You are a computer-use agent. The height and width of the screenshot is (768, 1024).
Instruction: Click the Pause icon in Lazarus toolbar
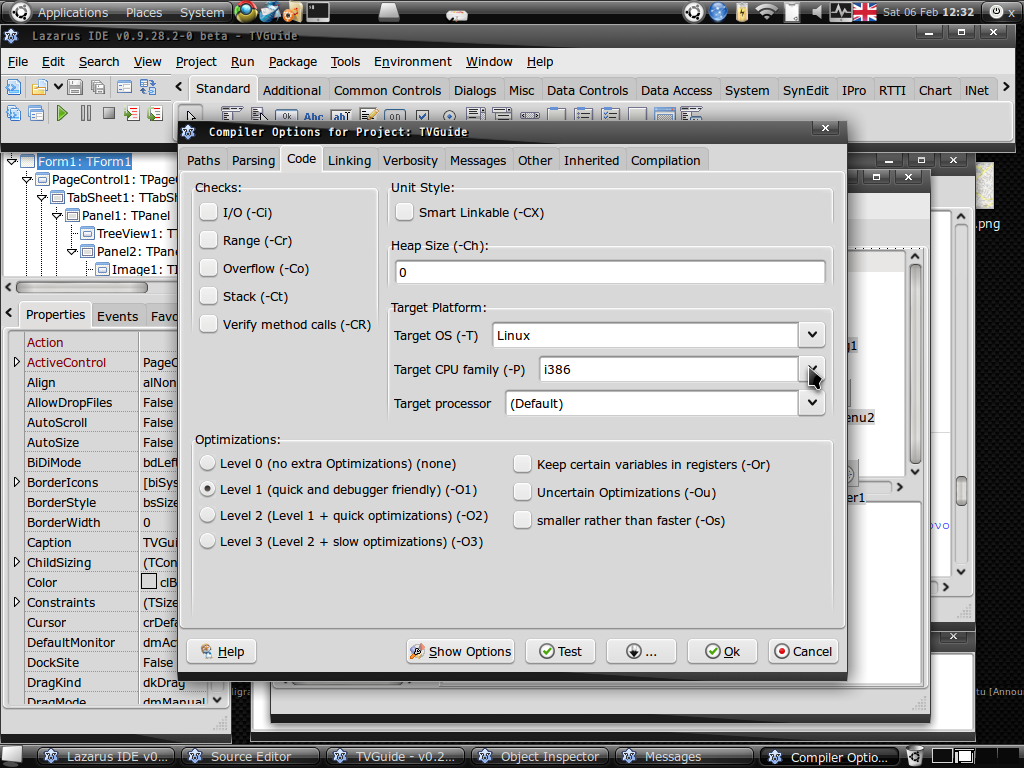click(x=86, y=114)
